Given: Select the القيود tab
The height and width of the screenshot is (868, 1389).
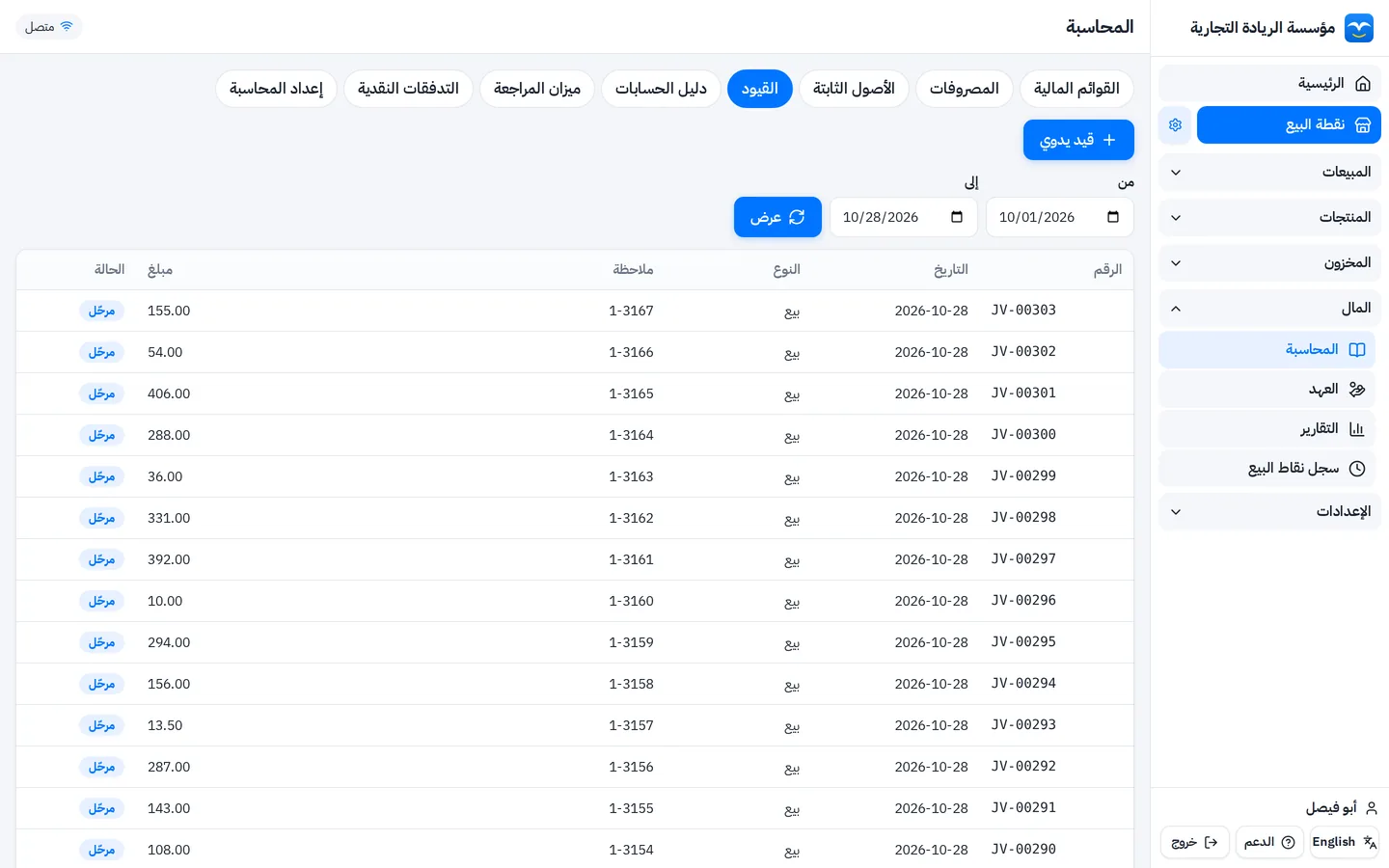Looking at the screenshot, I should (x=760, y=89).
